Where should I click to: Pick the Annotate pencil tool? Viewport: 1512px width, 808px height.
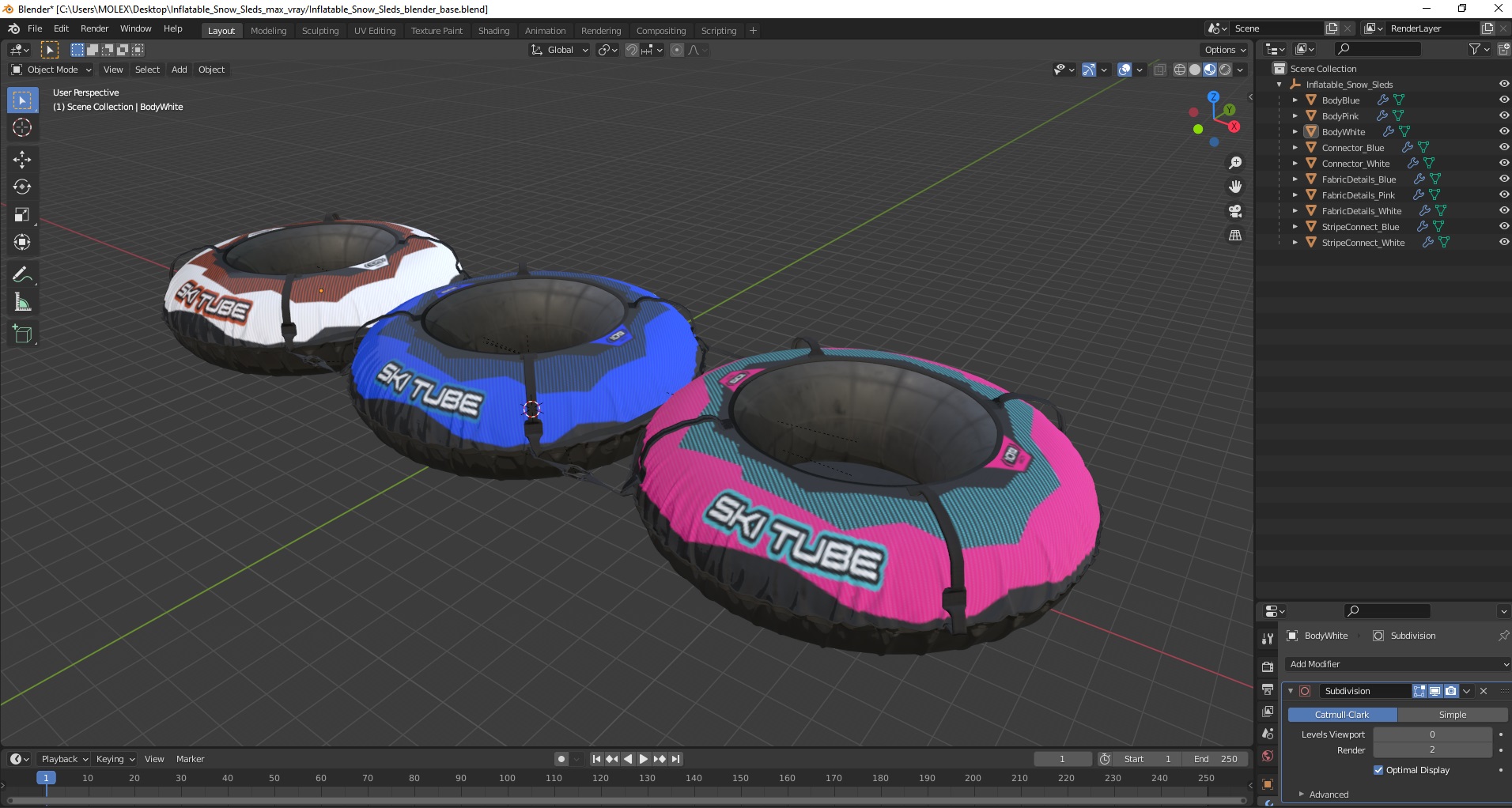coord(22,275)
